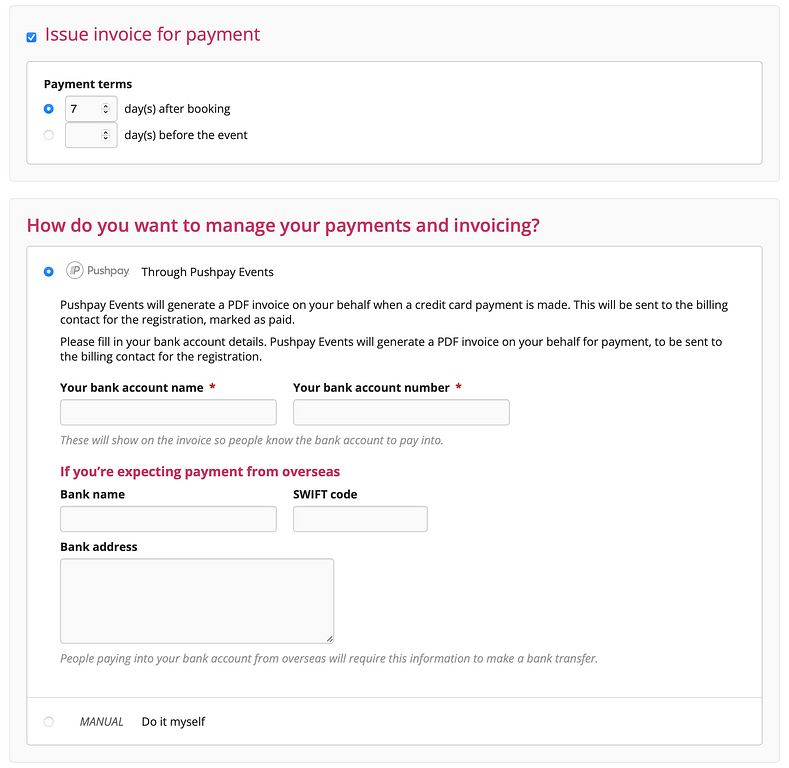Select the days before the event radio option
Screen dimensions: 789x768
pyautogui.click(x=49, y=135)
